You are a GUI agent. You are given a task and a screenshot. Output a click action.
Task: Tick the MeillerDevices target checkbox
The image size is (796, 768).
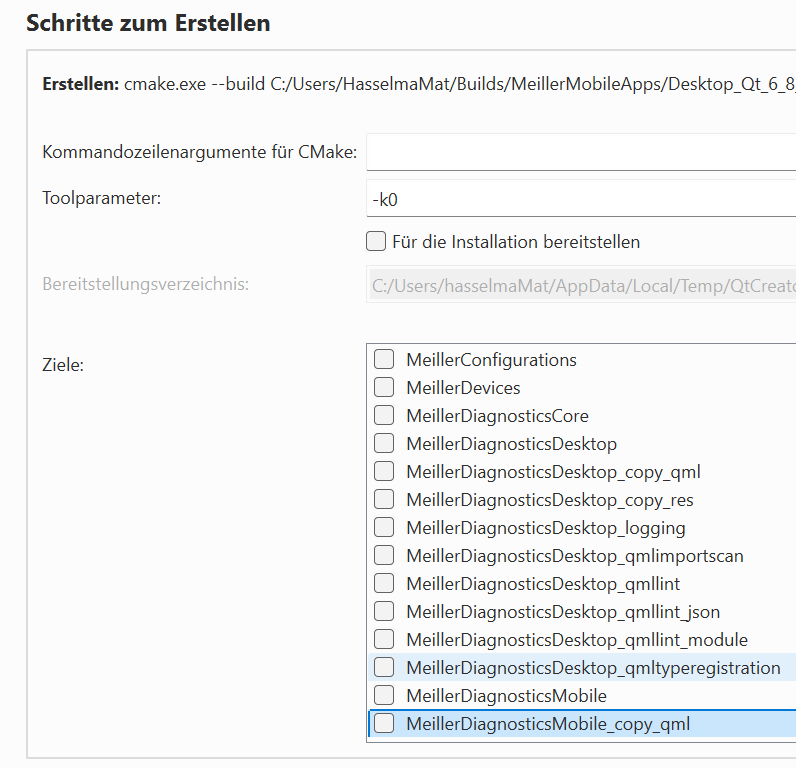tap(384, 387)
